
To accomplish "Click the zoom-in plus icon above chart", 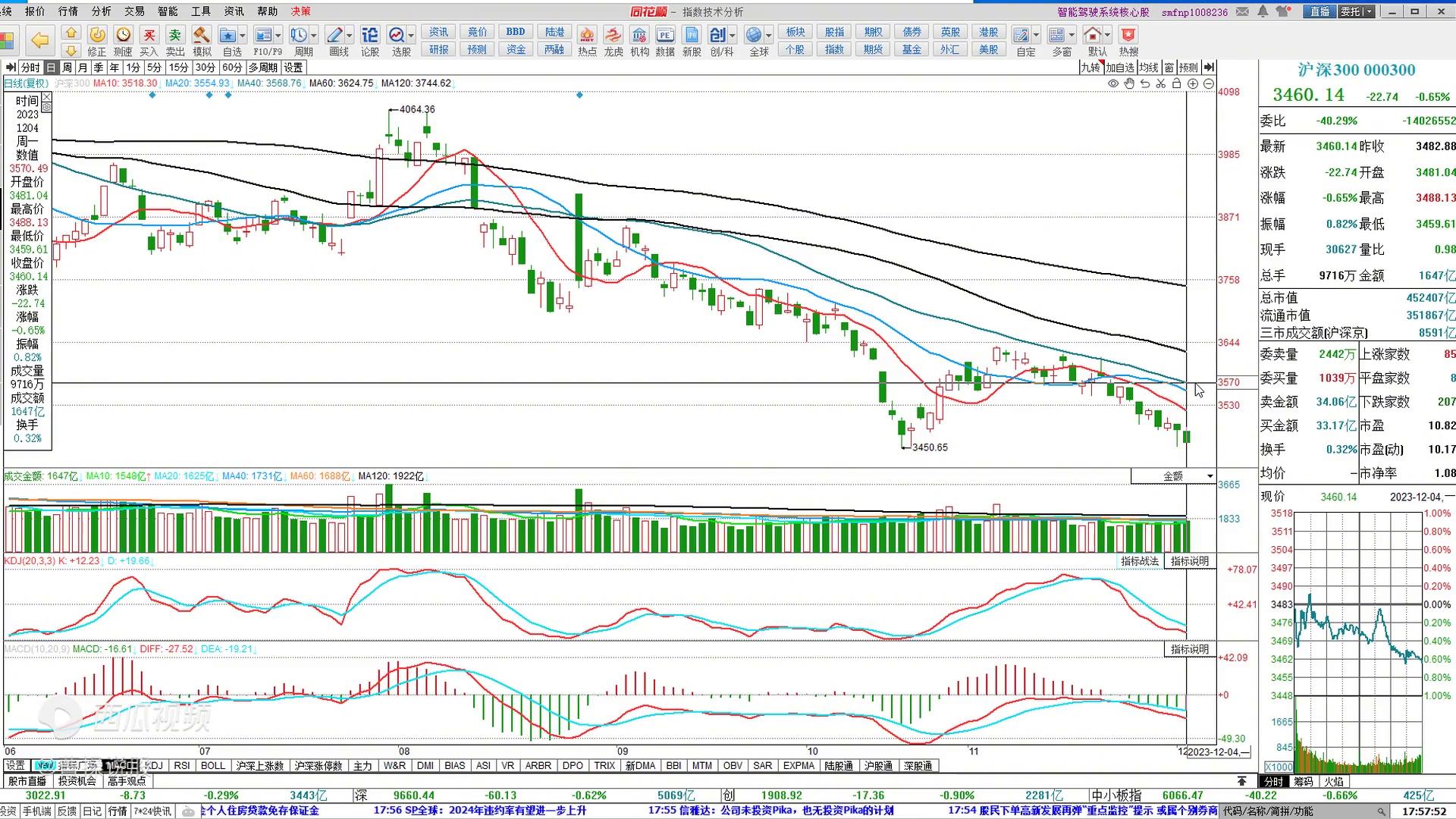I will click(x=1193, y=84).
